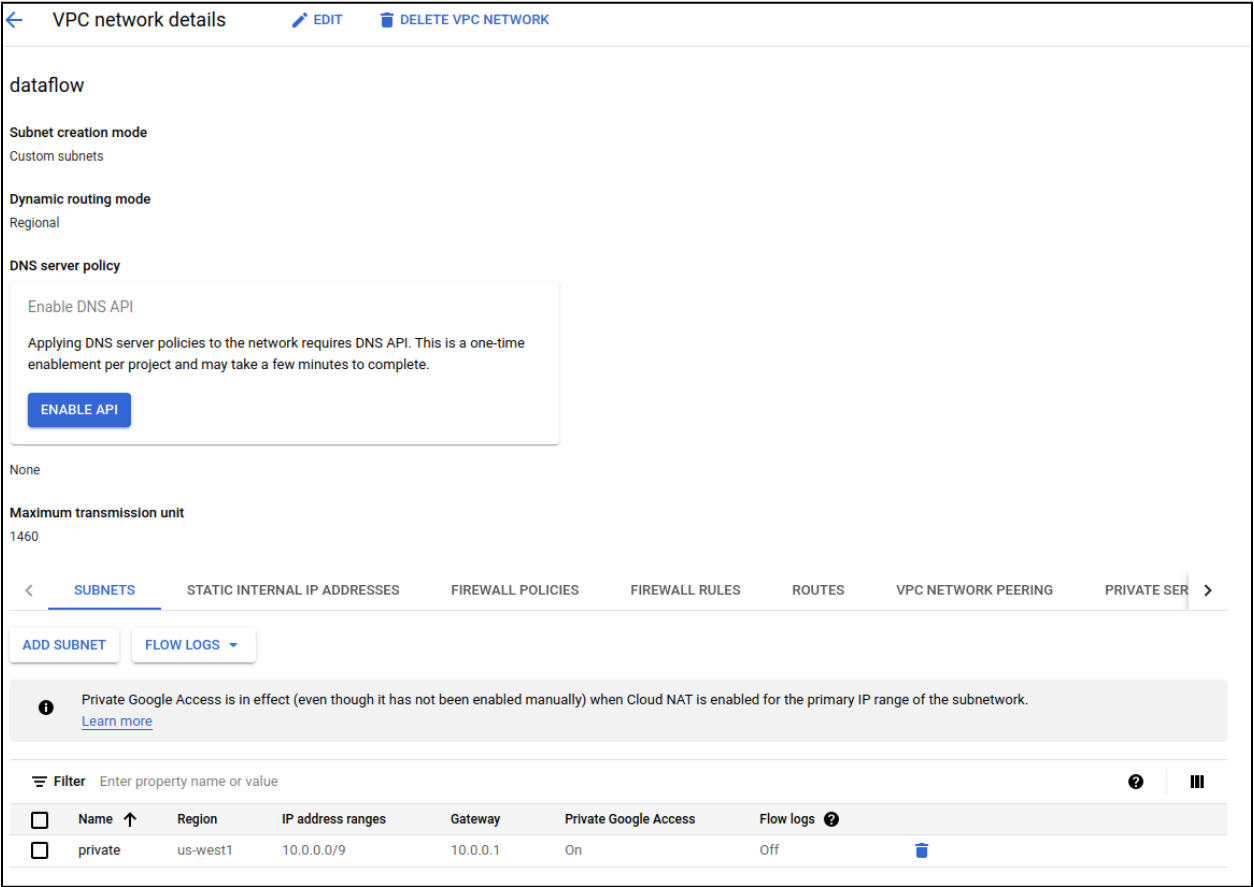Follow the Learn more link
This screenshot has width=1254, height=887.
117,721
